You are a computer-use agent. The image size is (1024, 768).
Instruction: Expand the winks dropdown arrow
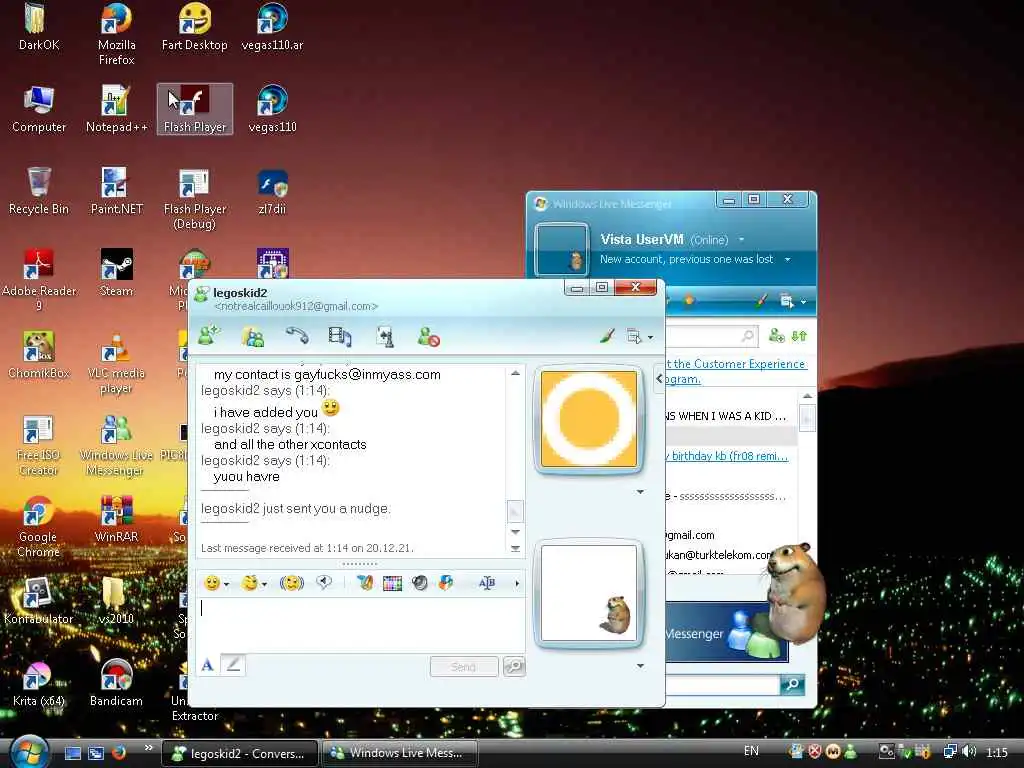264,584
